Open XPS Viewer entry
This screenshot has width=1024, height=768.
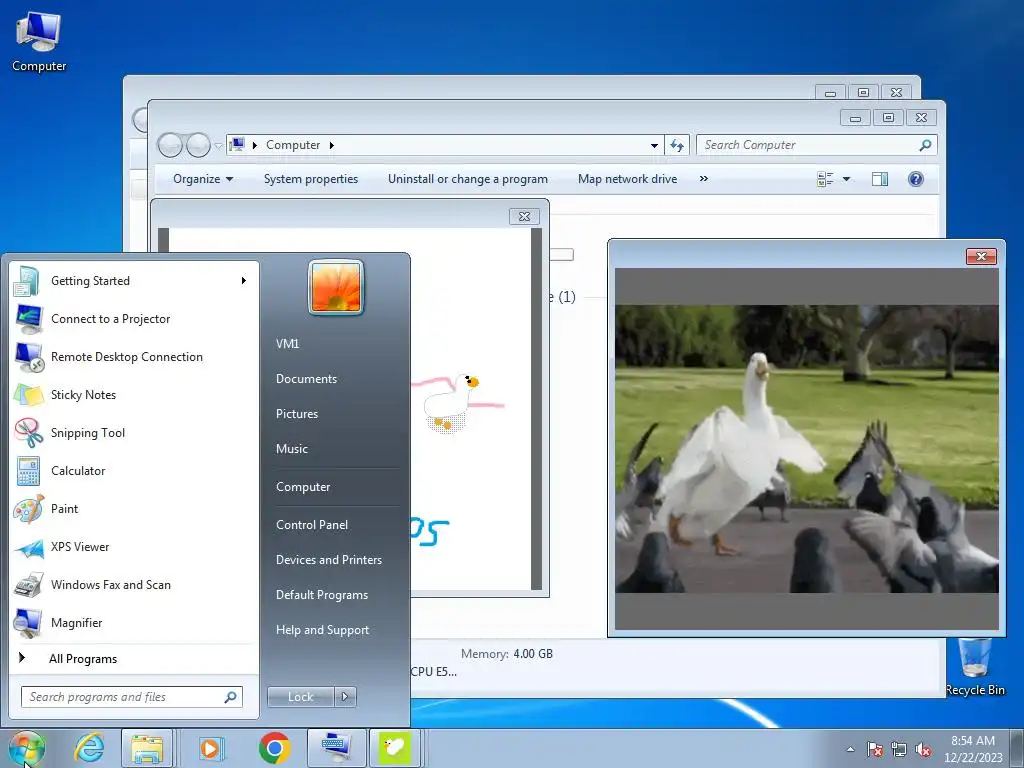tap(134, 547)
